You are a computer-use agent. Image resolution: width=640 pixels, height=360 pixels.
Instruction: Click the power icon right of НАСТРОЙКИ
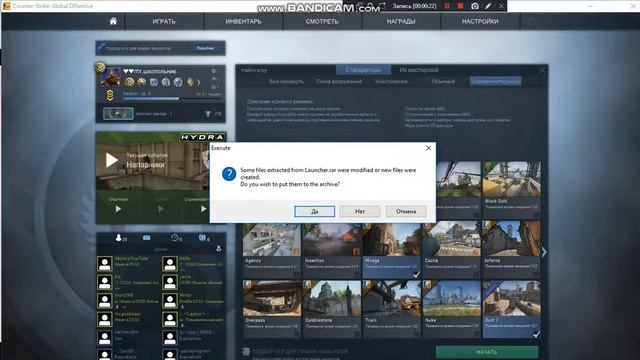(531, 21)
